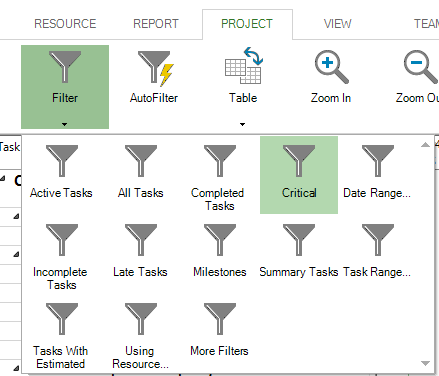Image resolution: width=439 pixels, height=376 pixels.
Task: Switch to the VIEW tab
Action: point(337,24)
